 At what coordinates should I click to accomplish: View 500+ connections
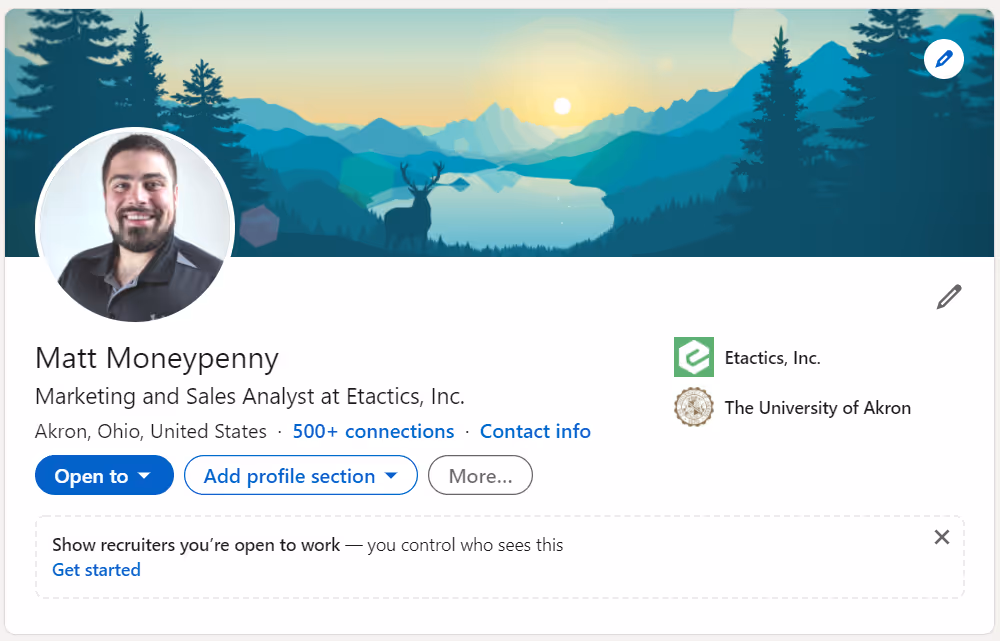point(373,431)
